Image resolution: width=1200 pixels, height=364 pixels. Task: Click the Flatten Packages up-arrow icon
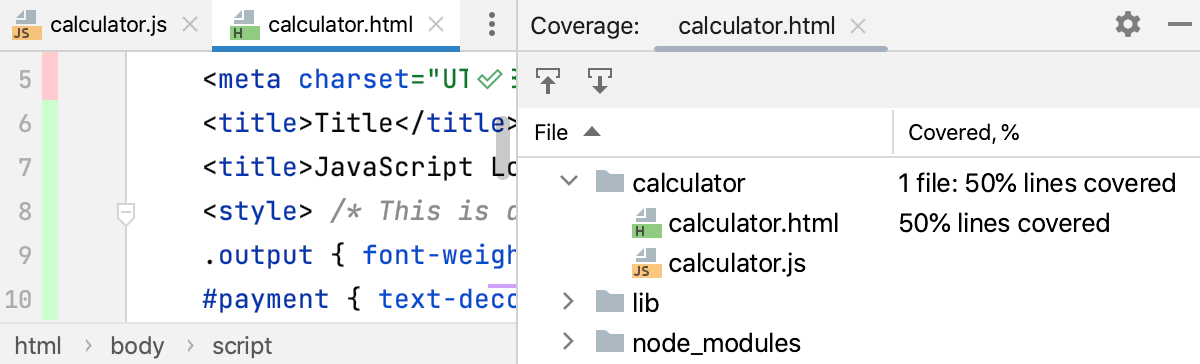[548, 80]
